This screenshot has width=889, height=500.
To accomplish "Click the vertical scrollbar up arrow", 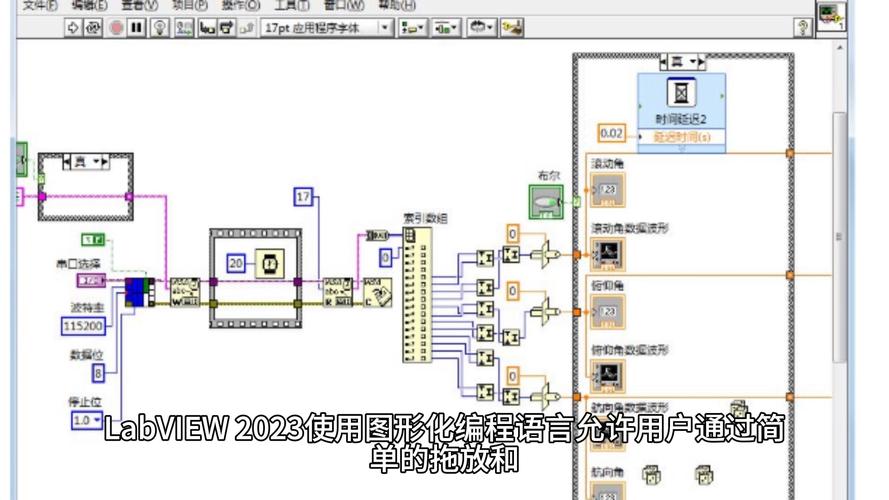I will pyautogui.click(x=840, y=47).
